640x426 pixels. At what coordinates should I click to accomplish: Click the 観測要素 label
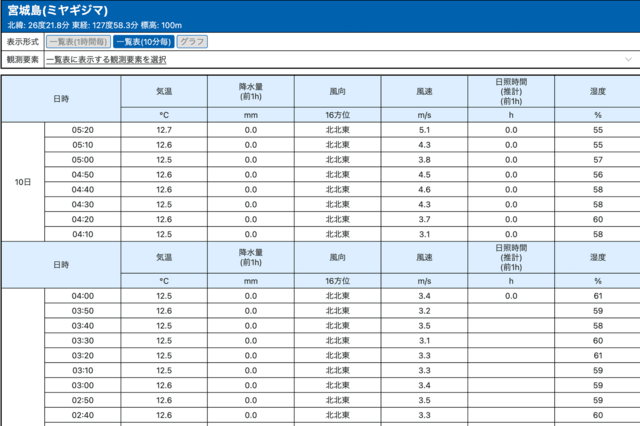point(22,60)
